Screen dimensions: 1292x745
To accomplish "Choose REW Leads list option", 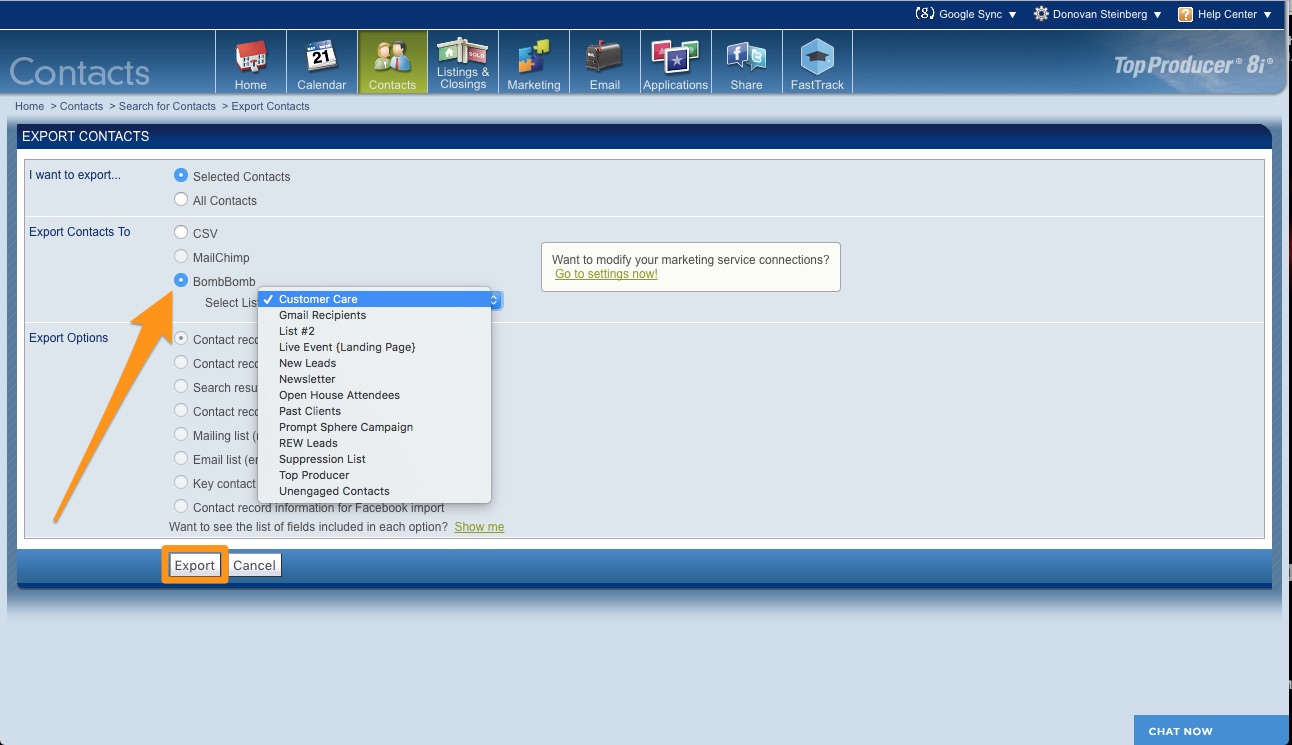I will (x=375, y=443).
